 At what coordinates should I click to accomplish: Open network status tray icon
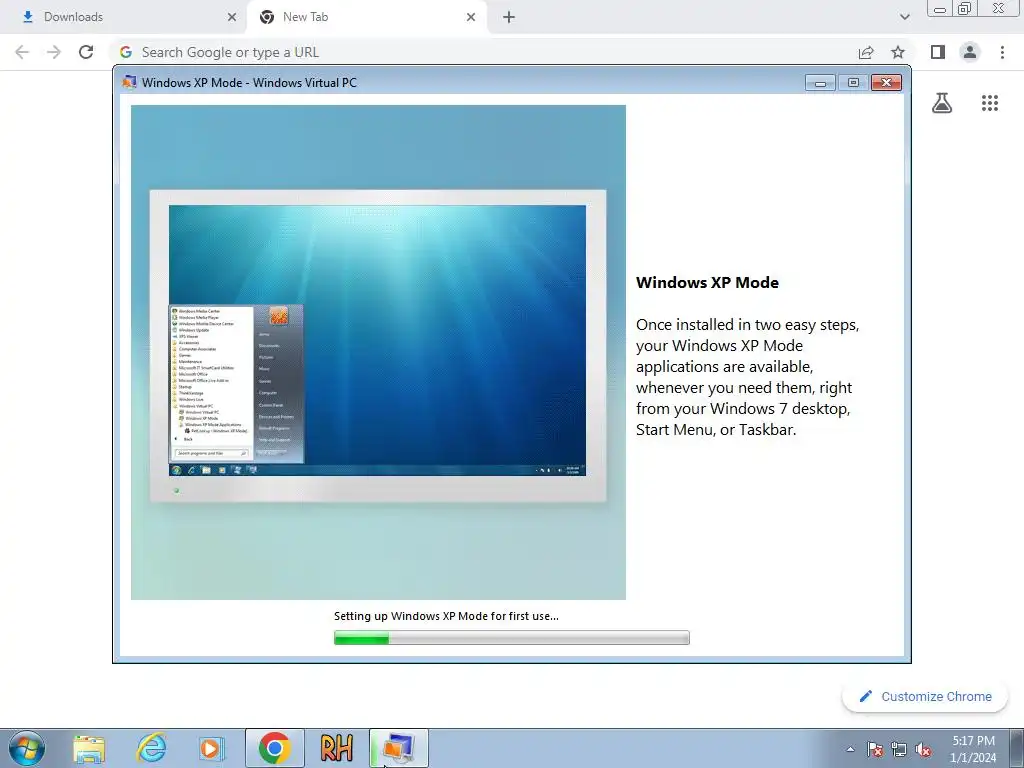[899, 749]
